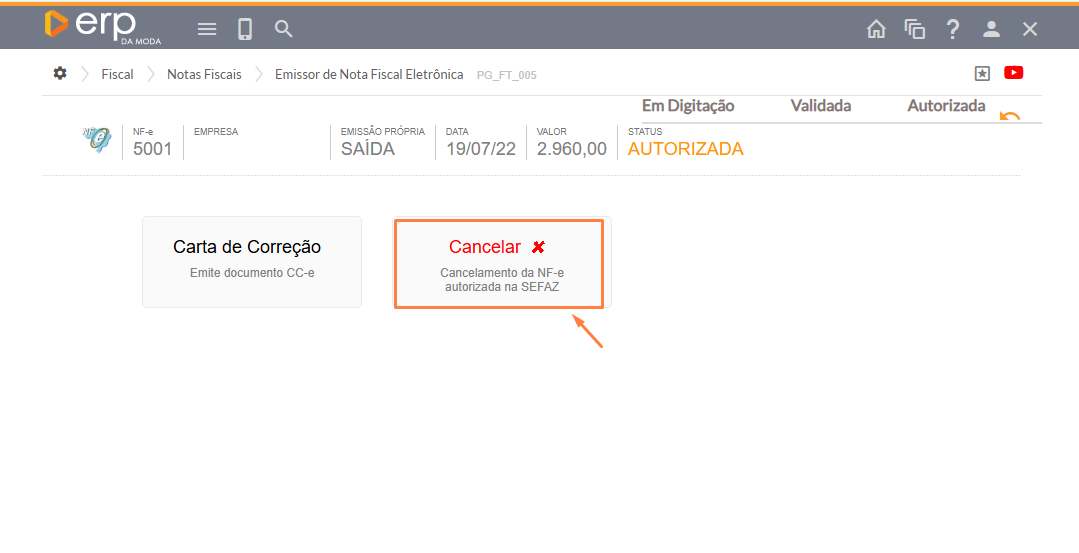Click the mobile device icon
The image size is (1079, 553).
tap(245, 29)
